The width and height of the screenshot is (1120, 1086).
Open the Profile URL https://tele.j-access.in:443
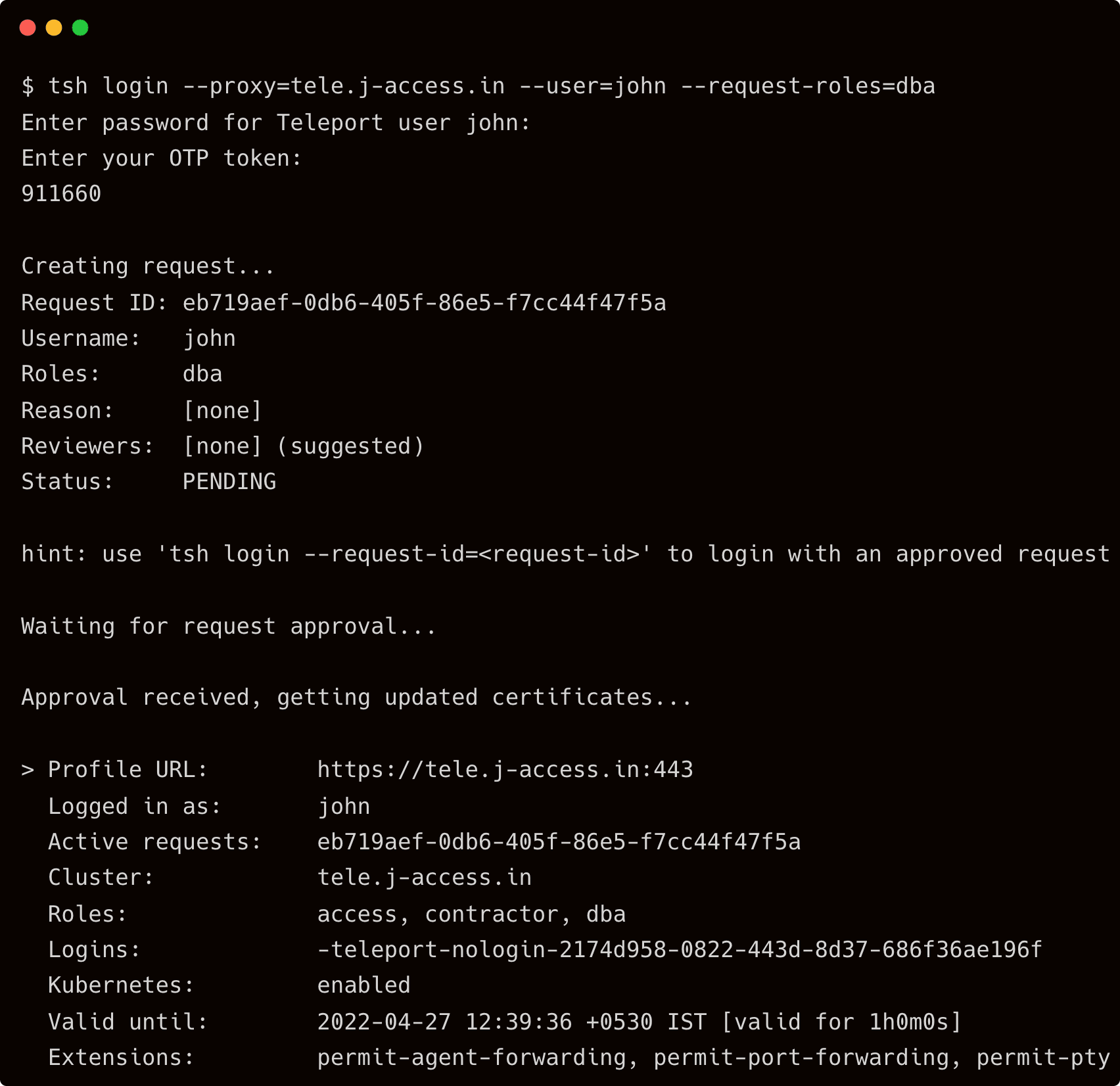tap(505, 770)
